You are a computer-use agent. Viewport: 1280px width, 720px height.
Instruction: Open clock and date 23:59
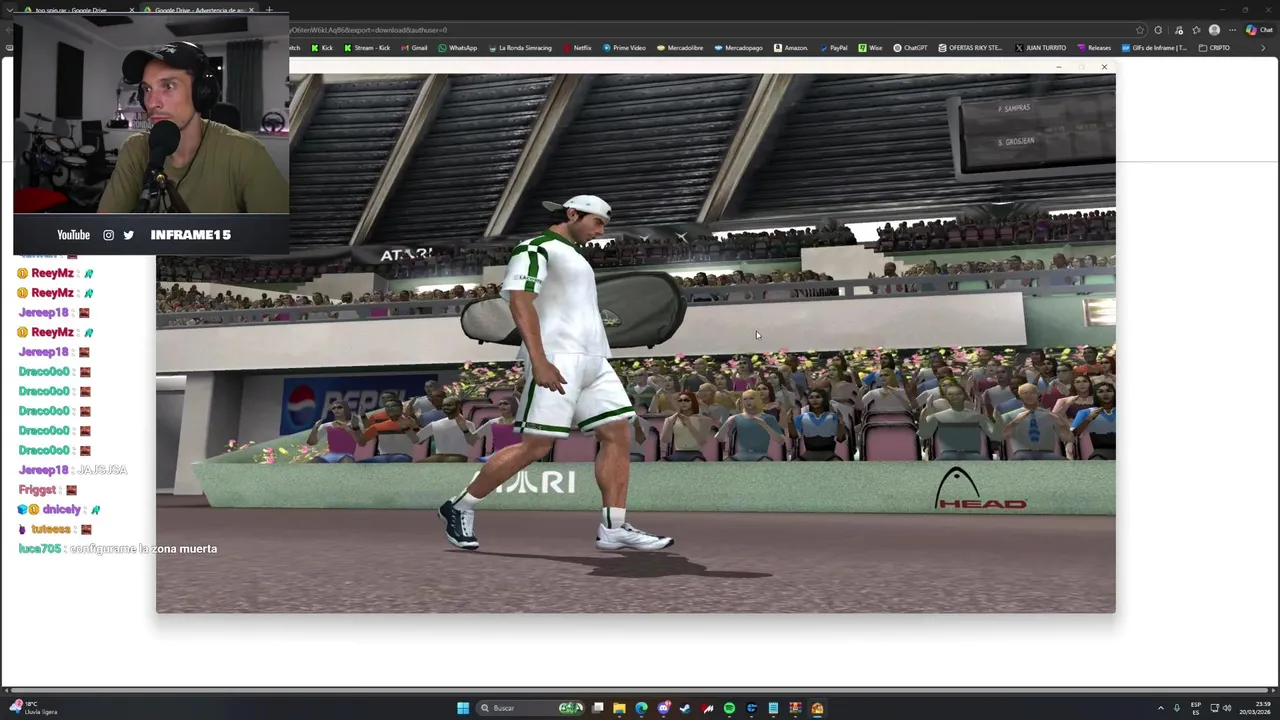click(x=1254, y=709)
